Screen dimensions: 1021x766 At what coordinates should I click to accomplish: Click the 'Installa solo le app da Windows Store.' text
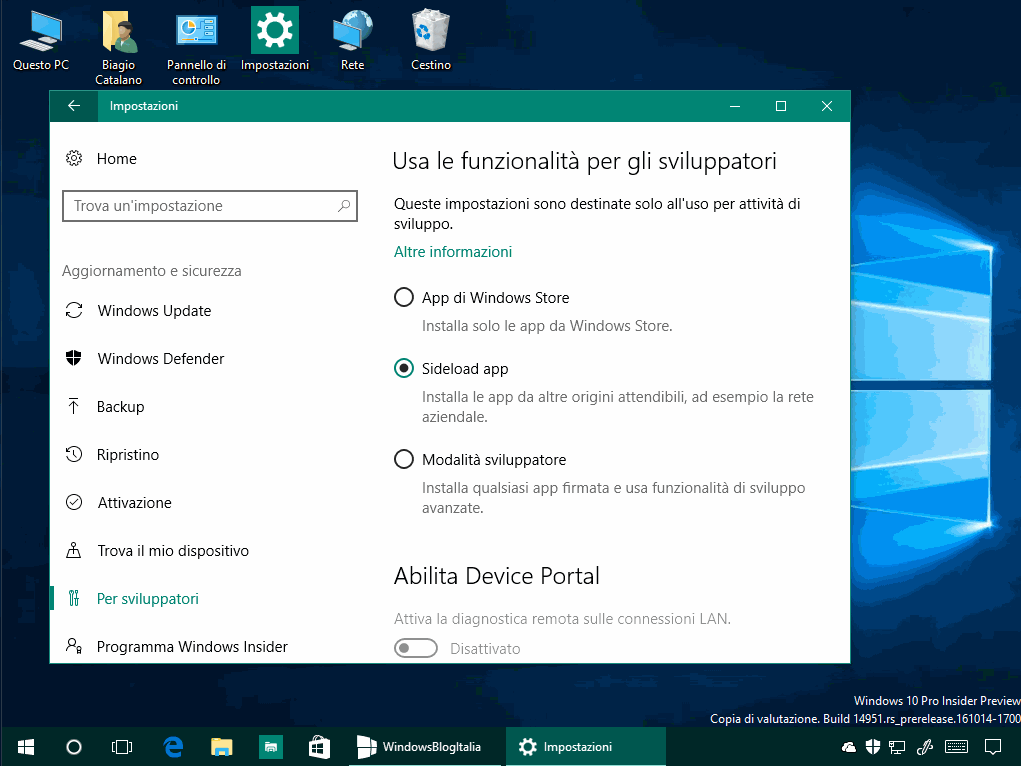547,326
